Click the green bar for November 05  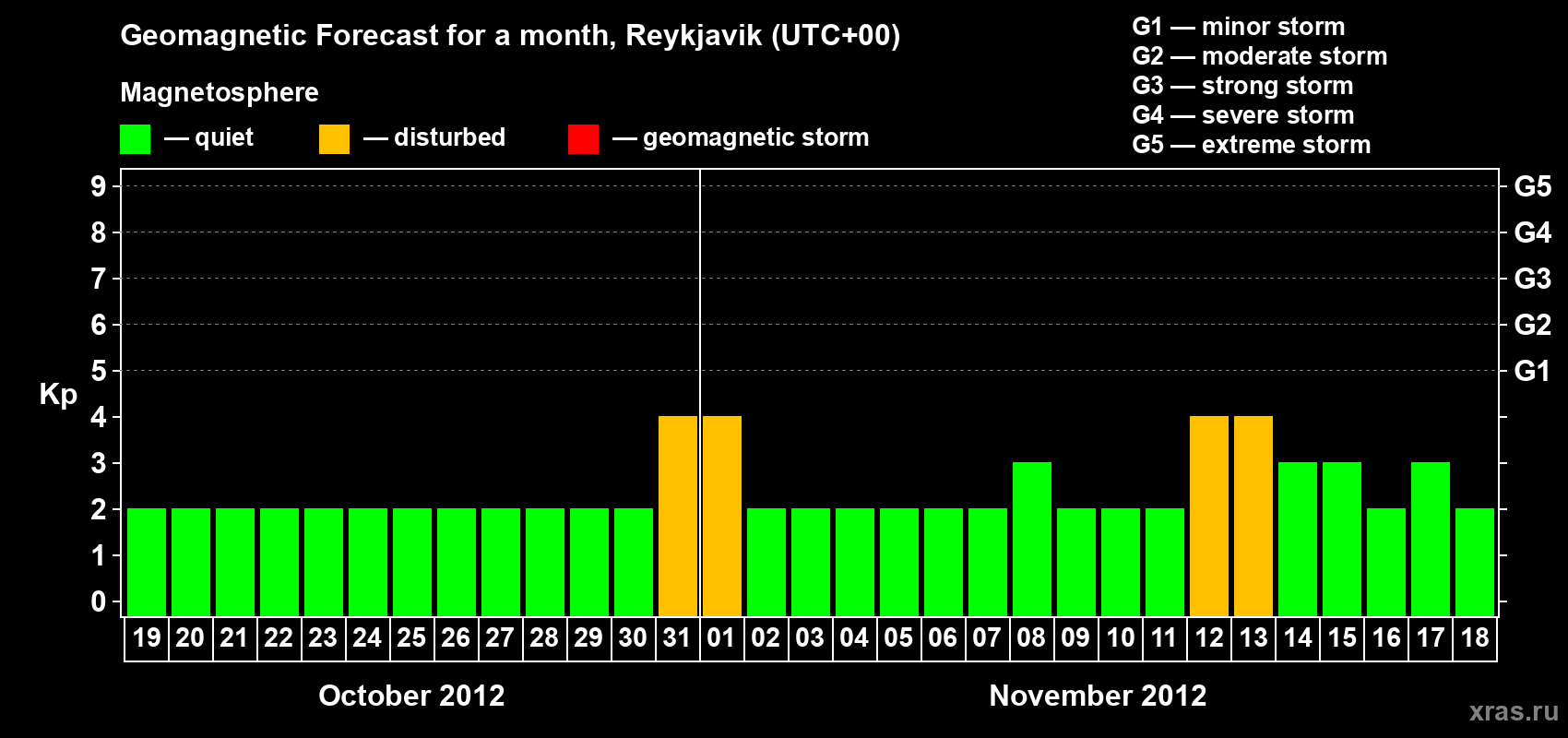899,562
